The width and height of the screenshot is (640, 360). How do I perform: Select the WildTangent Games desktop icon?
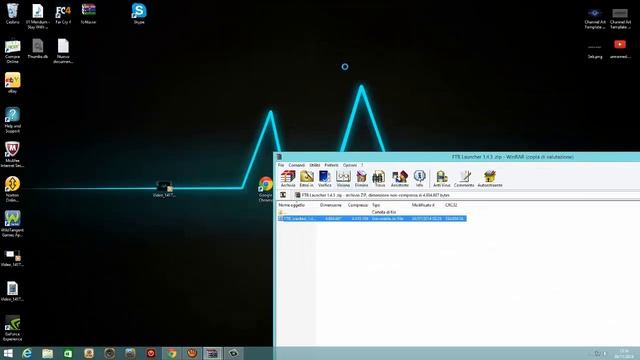12,224
